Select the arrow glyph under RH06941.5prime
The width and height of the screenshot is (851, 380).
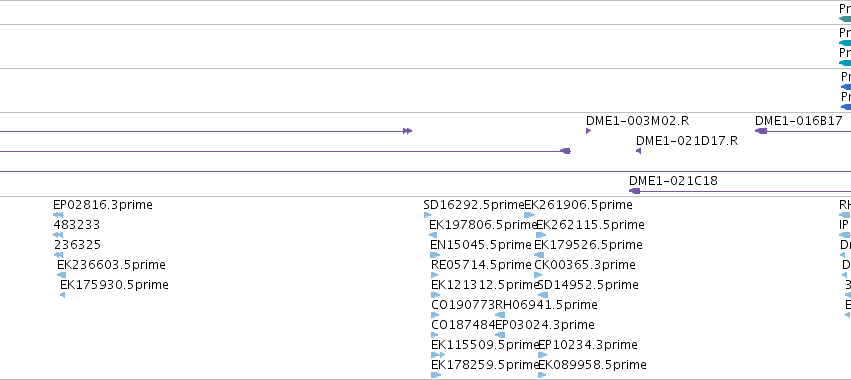[500, 315]
